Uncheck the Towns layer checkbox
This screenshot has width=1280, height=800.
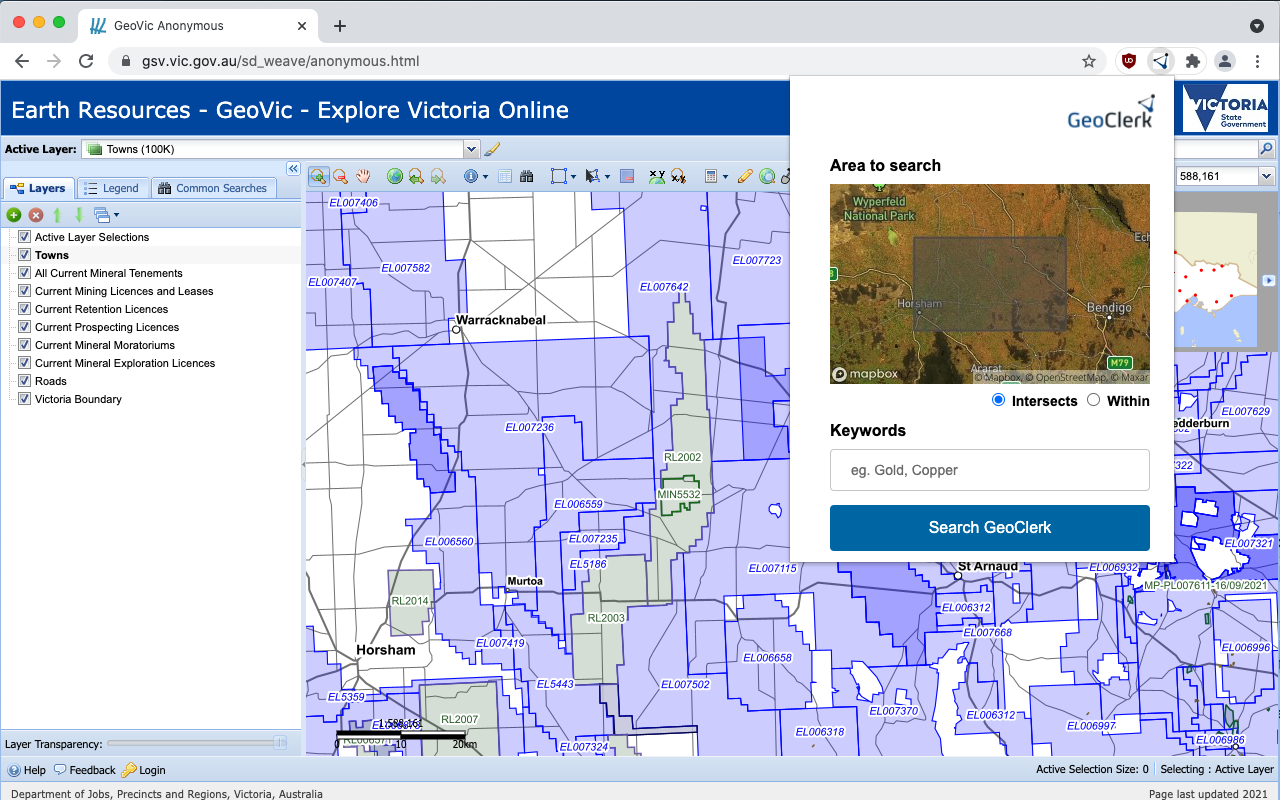coord(25,255)
